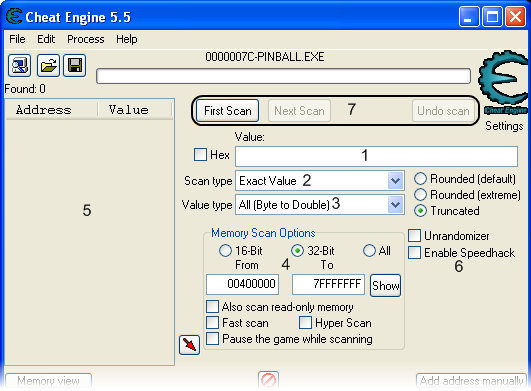Select the 16-Bit radio option
This screenshot has width=531, height=391.
225,251
